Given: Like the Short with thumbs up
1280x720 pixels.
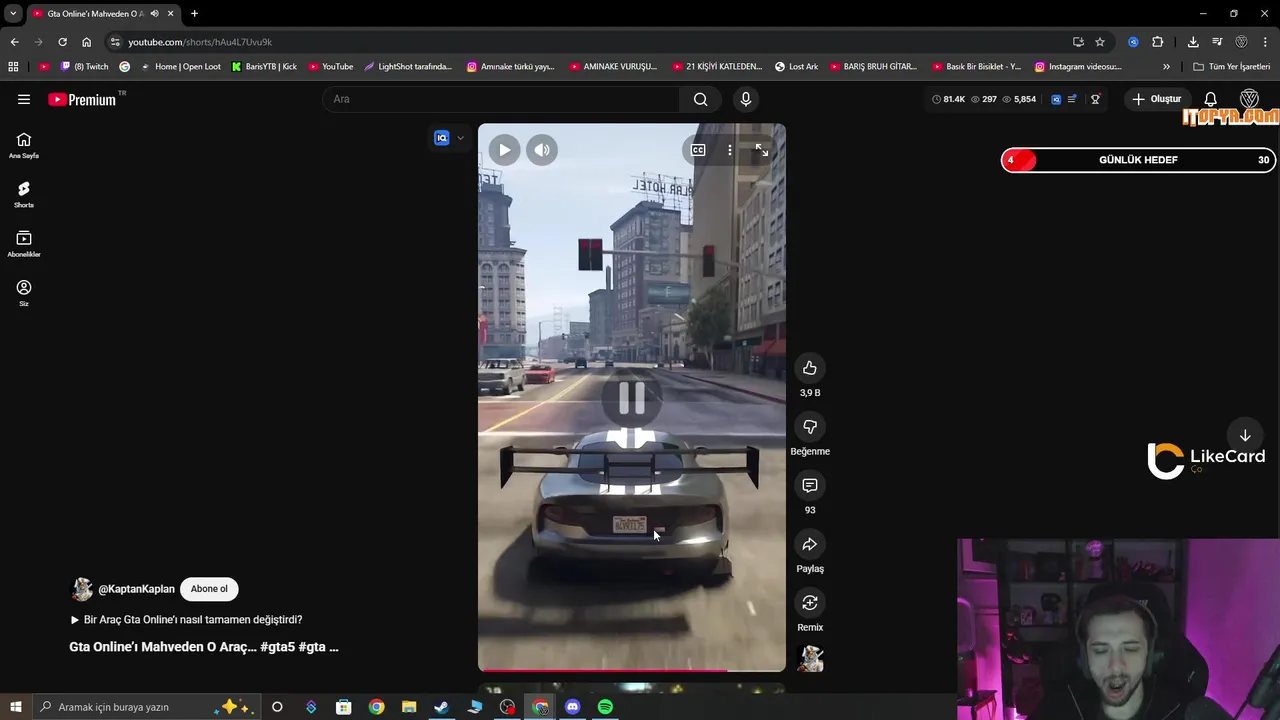Looking at the screenshot, I should point(810,368).
